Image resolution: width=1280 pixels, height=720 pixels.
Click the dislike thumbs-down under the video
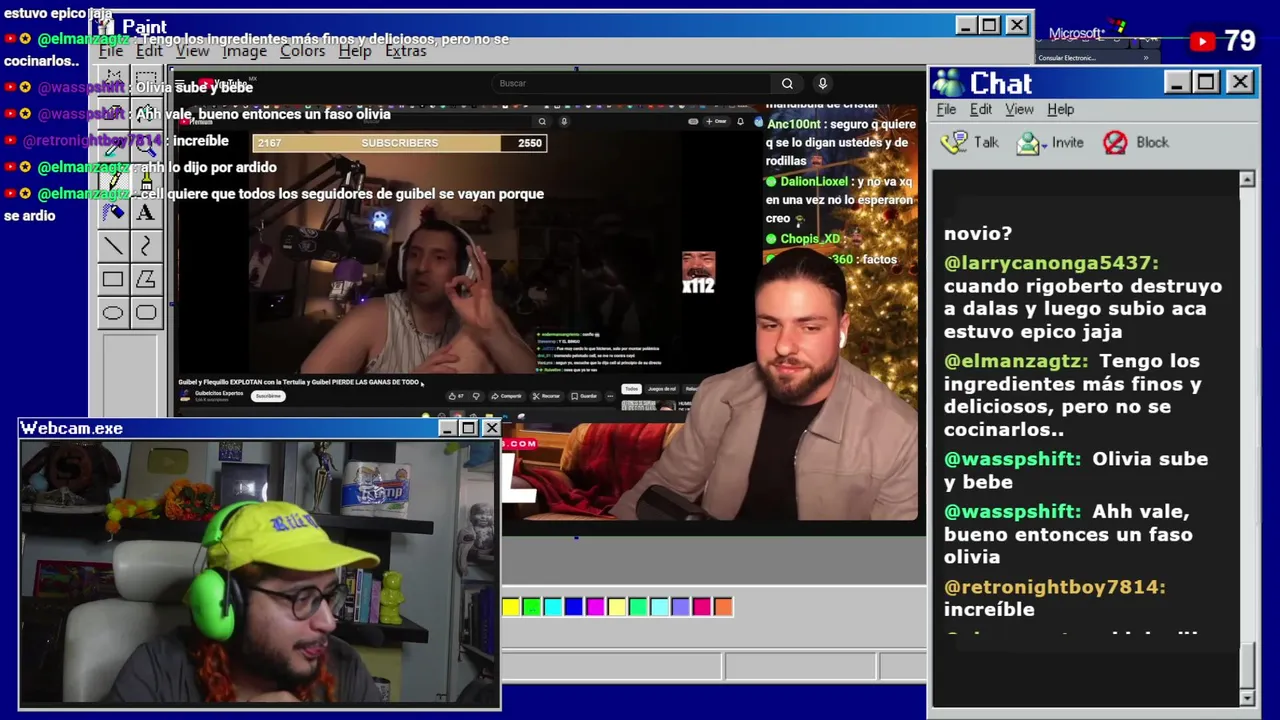[476, 396]
